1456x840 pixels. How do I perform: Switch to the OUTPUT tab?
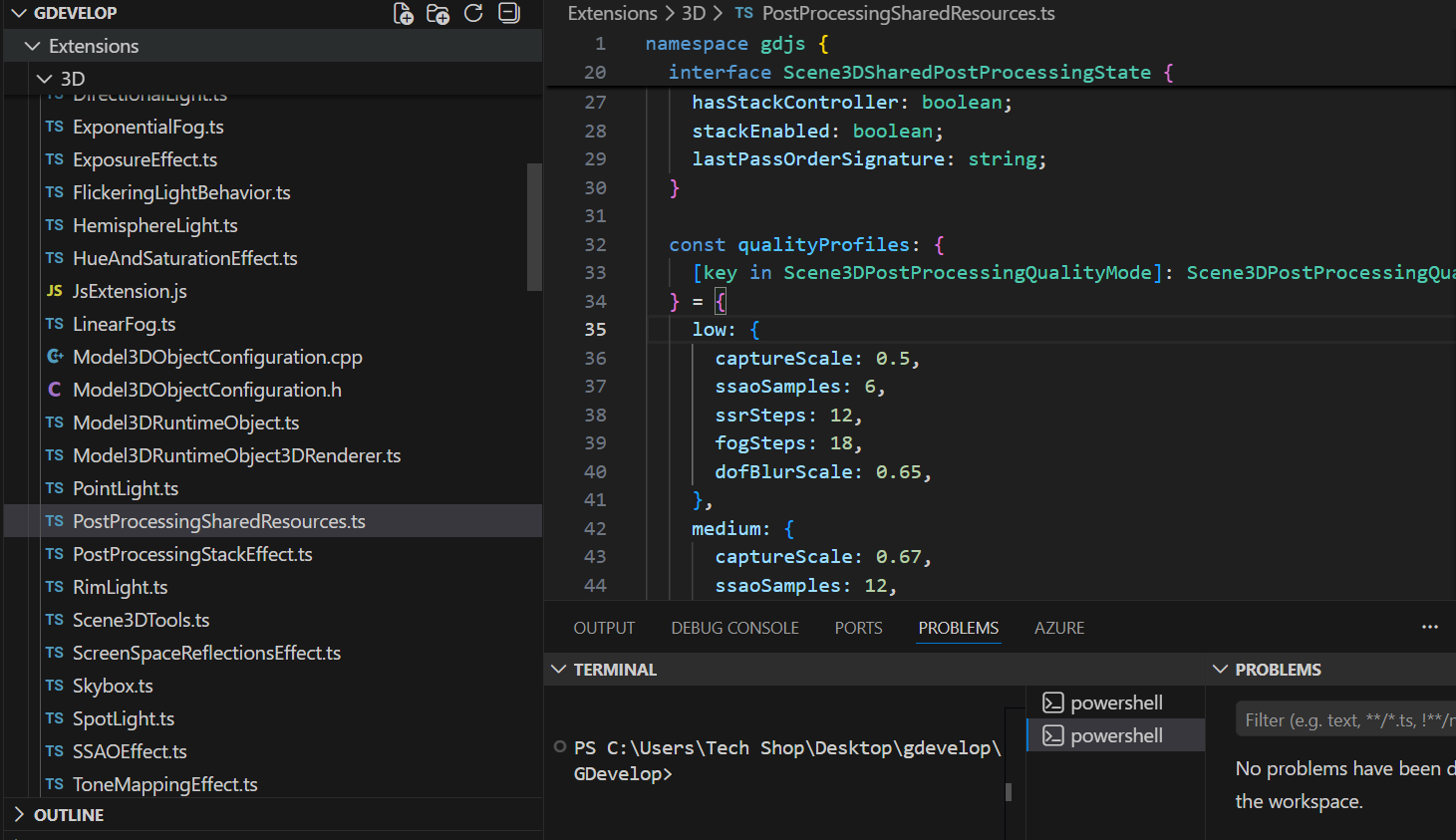[x=604, y=628]
